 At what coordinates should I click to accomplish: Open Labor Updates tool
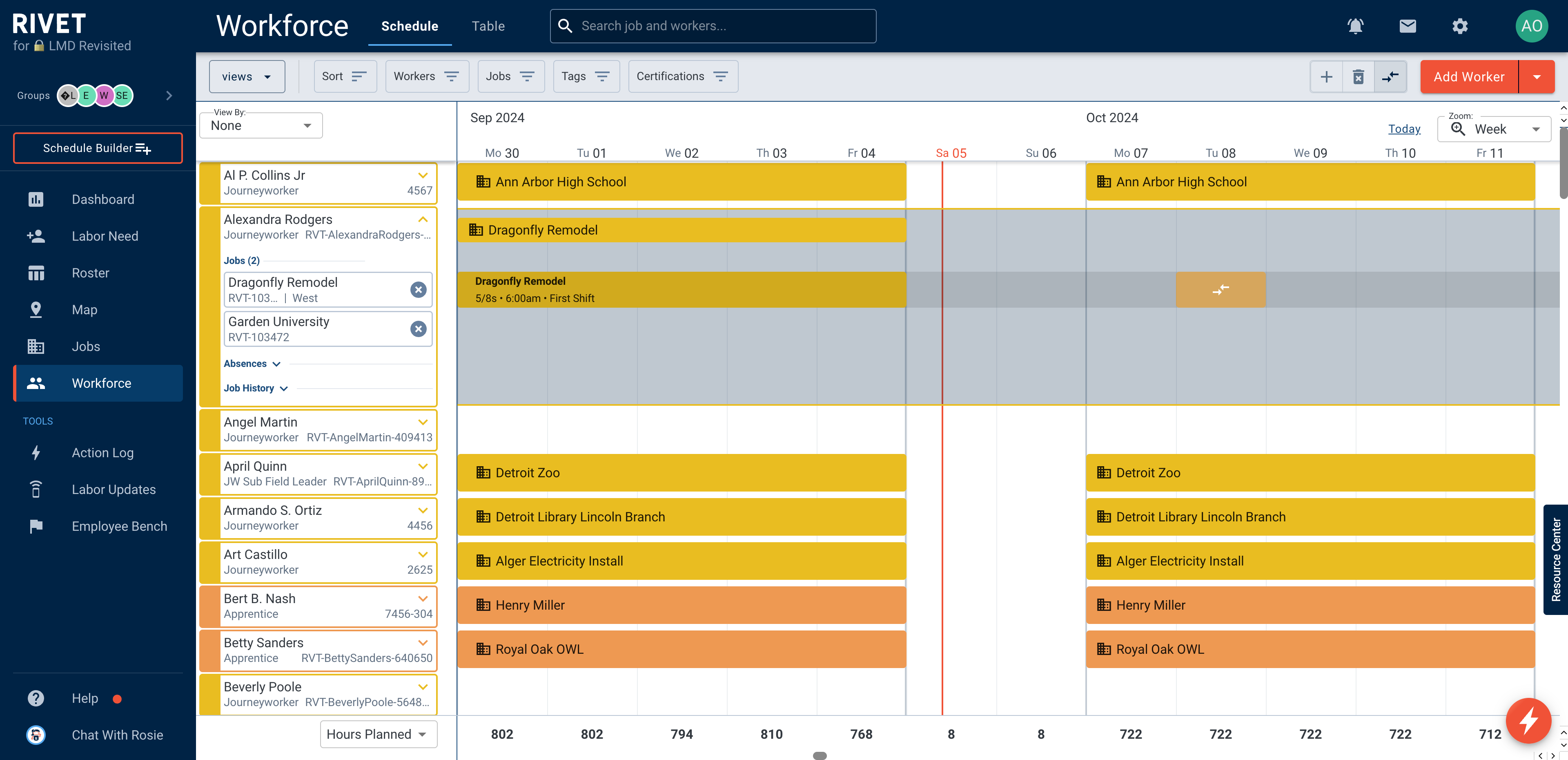pyautogui.click(x=98, y=490)
